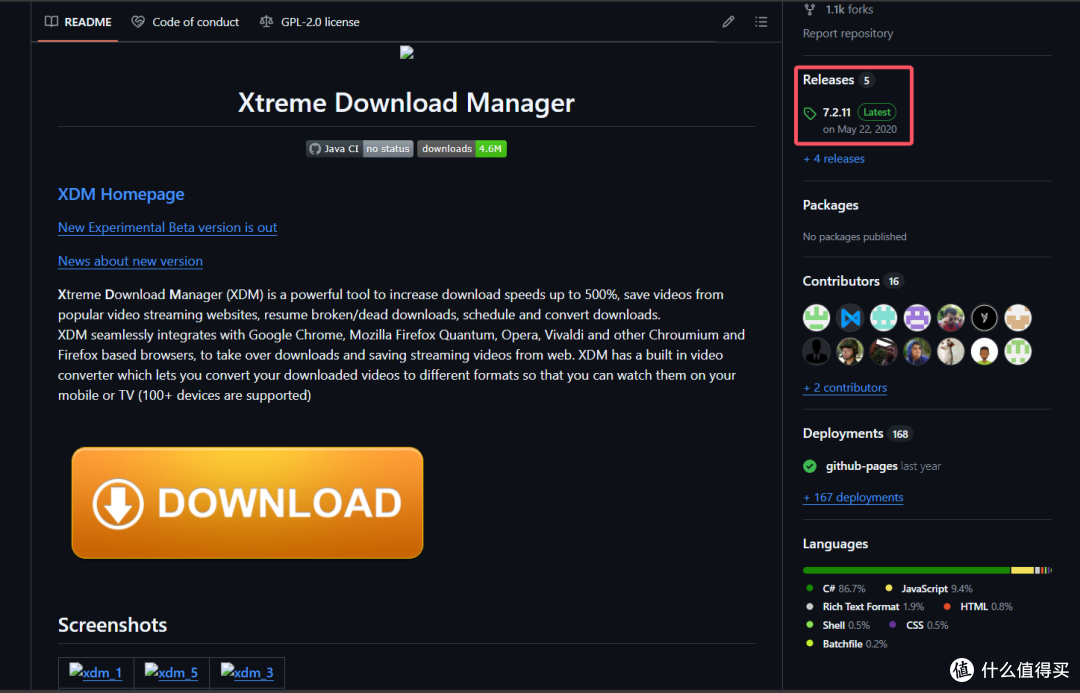Open the XDM Homepage link
The width and height of the screenshot is (1080, 693).
[x=121, y=195]
